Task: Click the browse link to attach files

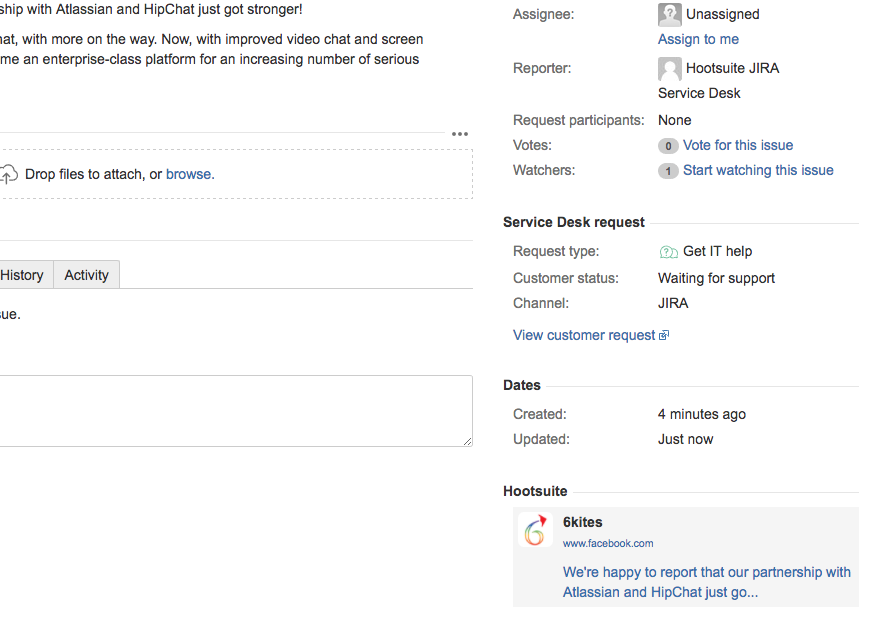Action: coord(190,174)
